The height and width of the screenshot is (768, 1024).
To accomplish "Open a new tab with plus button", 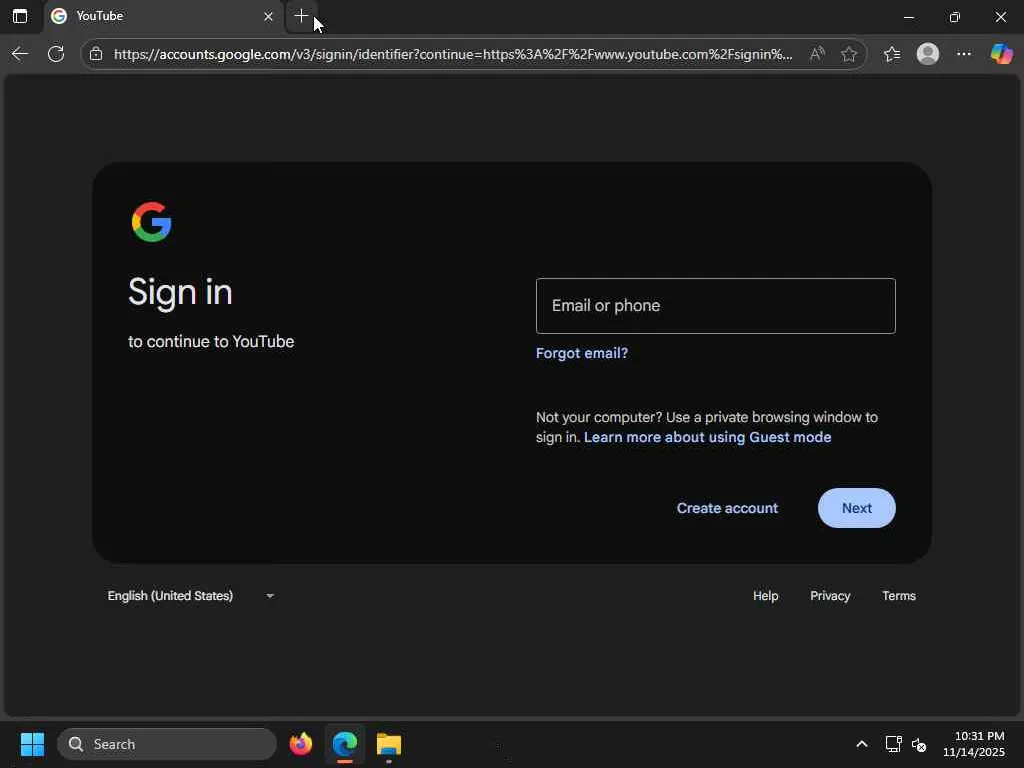I will click(x=301, y=16).
